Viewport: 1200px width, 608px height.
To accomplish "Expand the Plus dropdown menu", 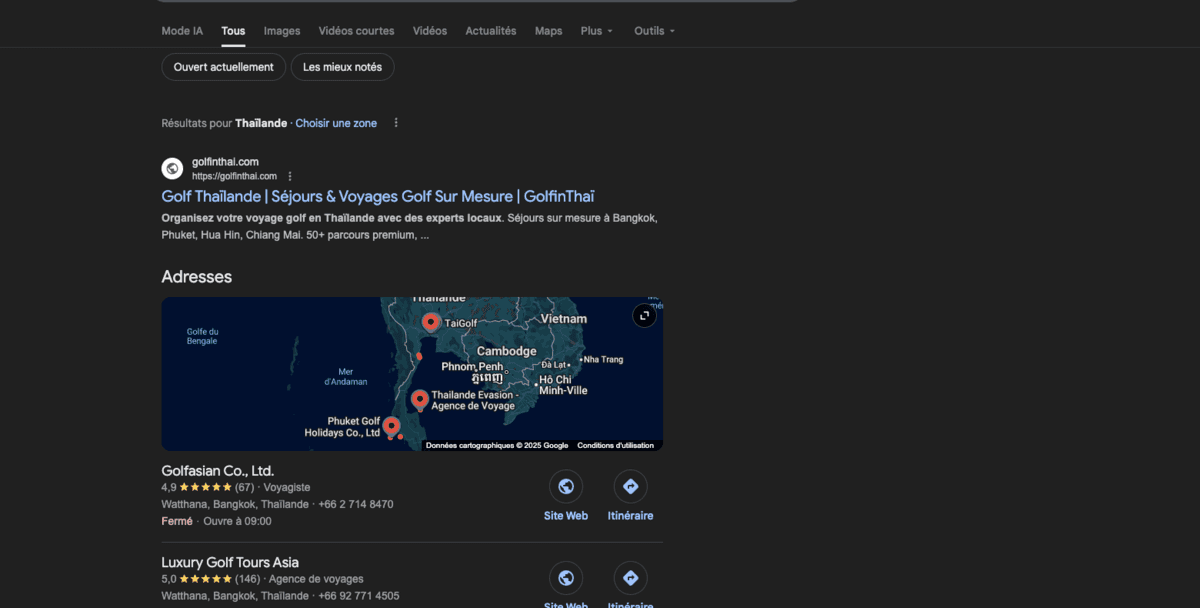I will click(597, 31).
